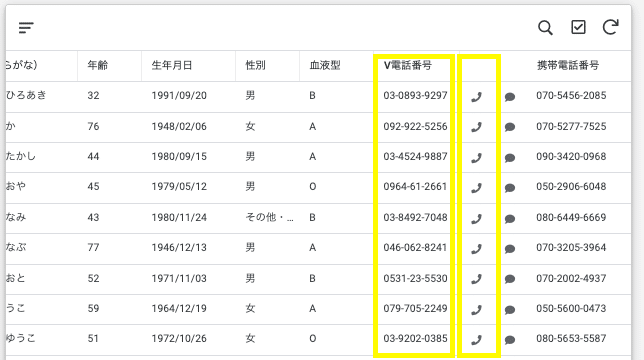Call 03-9202-0385 via phone icon
Viewport: 644px width, 360px height.
pos(476,340)
